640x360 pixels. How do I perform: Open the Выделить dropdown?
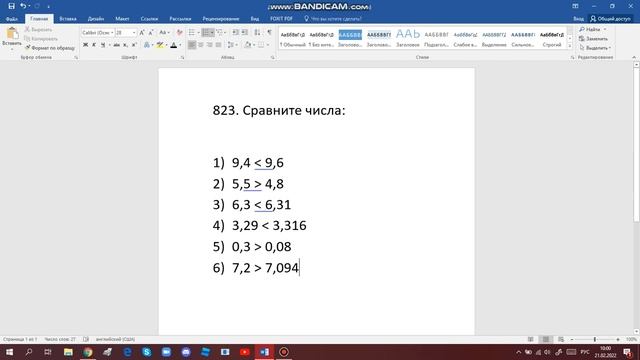tap(595, 48)
